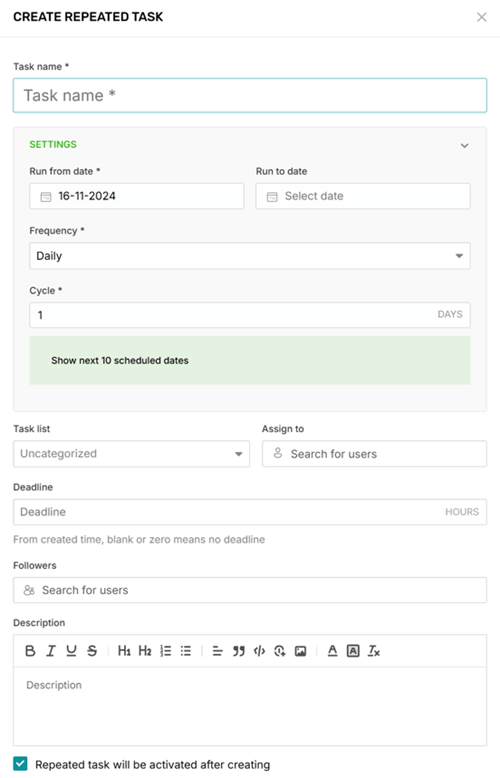Image resolution: width=500 pixels, height=778 pixels.
Task: Insert an image into description
Action: (301, 650)
